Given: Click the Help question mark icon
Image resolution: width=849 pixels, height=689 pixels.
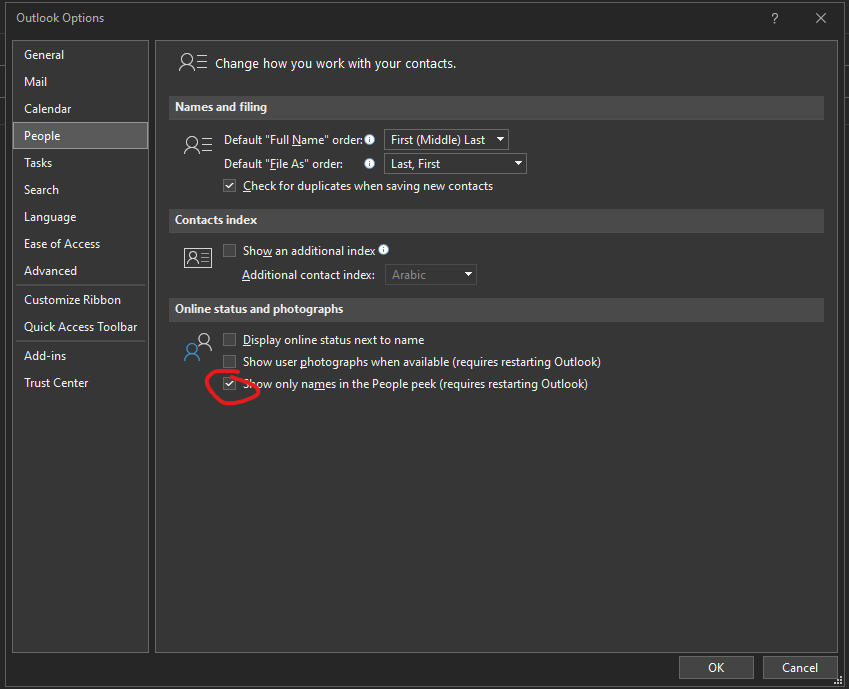Looking at the screenshot, I should [775, 18].
